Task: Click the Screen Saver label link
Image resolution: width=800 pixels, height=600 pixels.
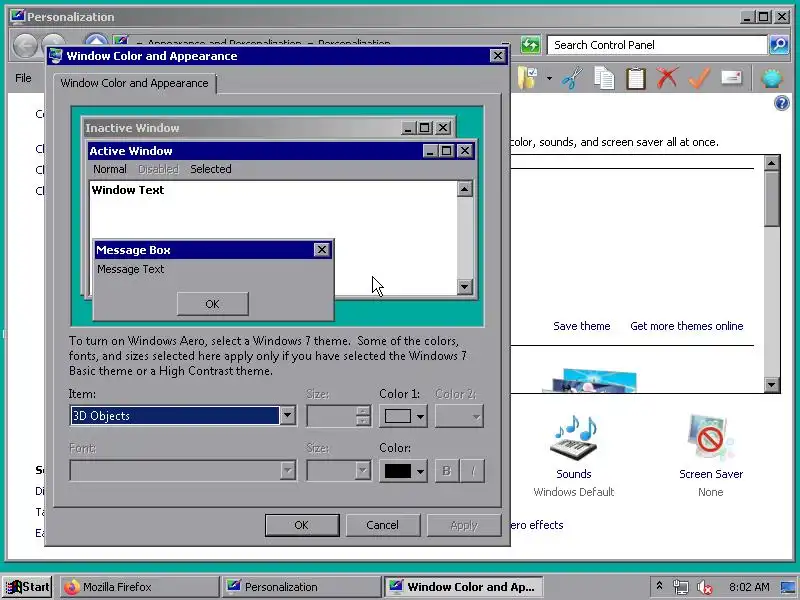Action: coord(711,474)
